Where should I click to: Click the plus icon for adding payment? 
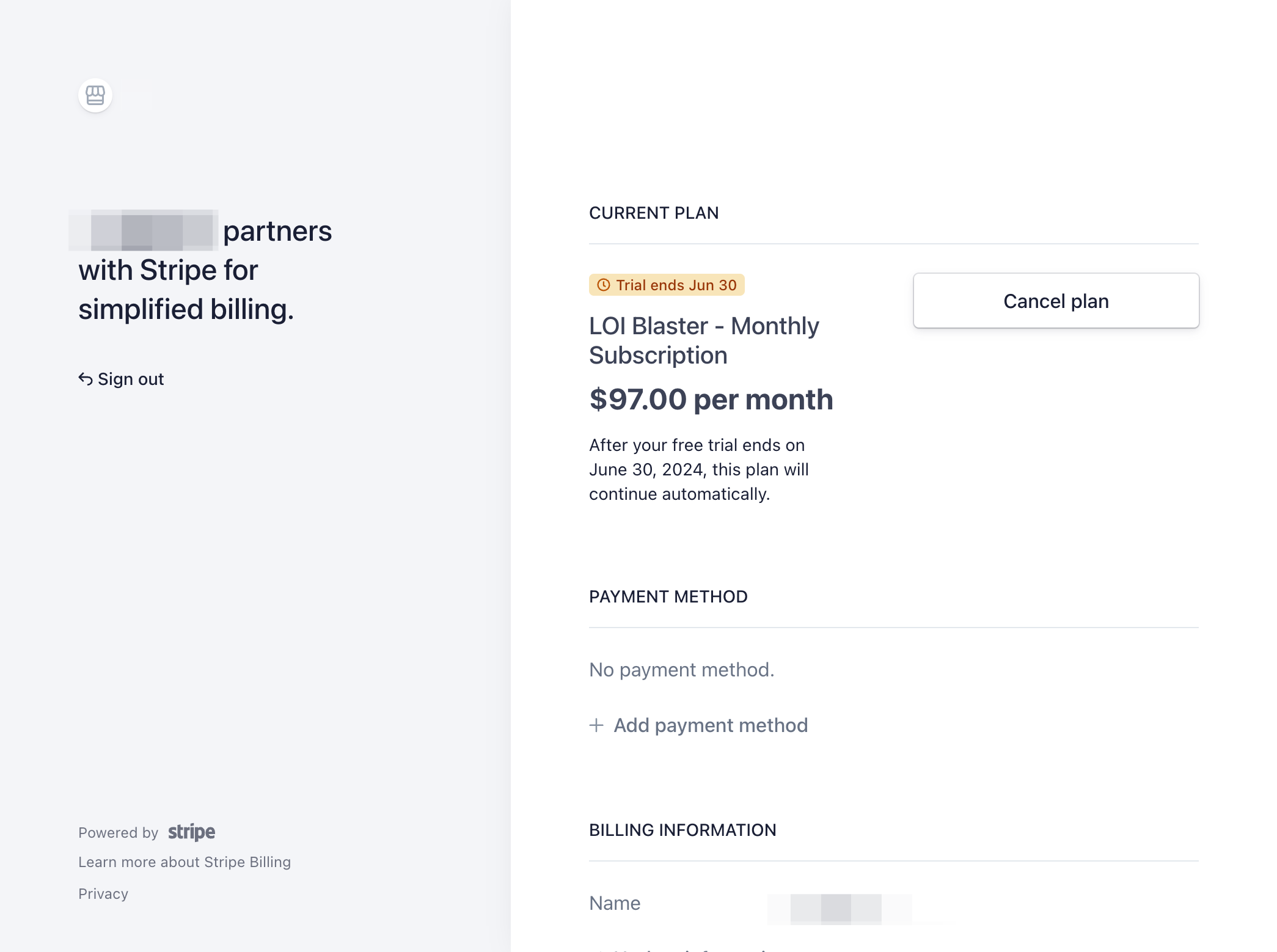pyautogui.click(x=596, y=725)
